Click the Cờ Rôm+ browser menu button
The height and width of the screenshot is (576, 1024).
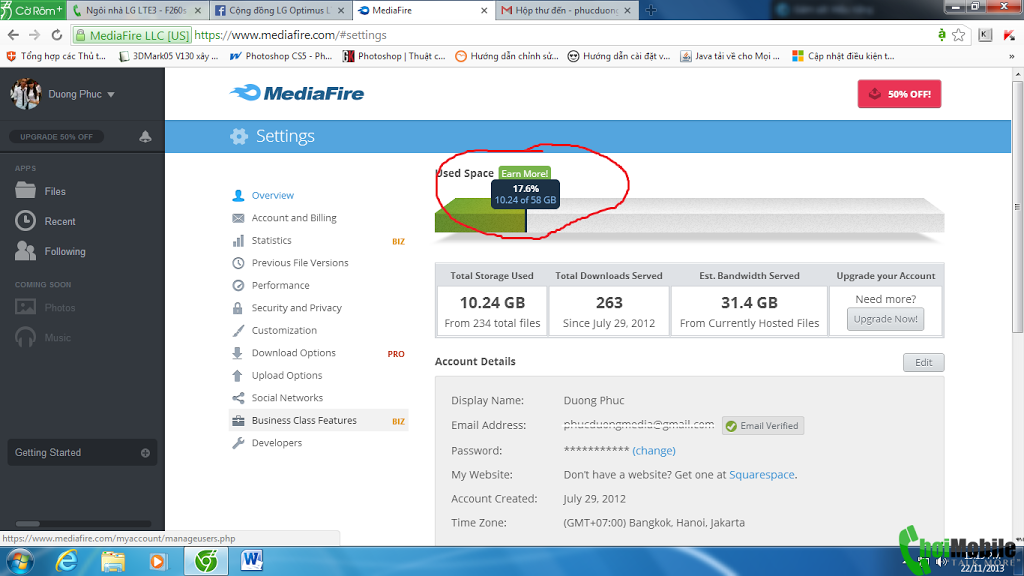pos(33,10)
